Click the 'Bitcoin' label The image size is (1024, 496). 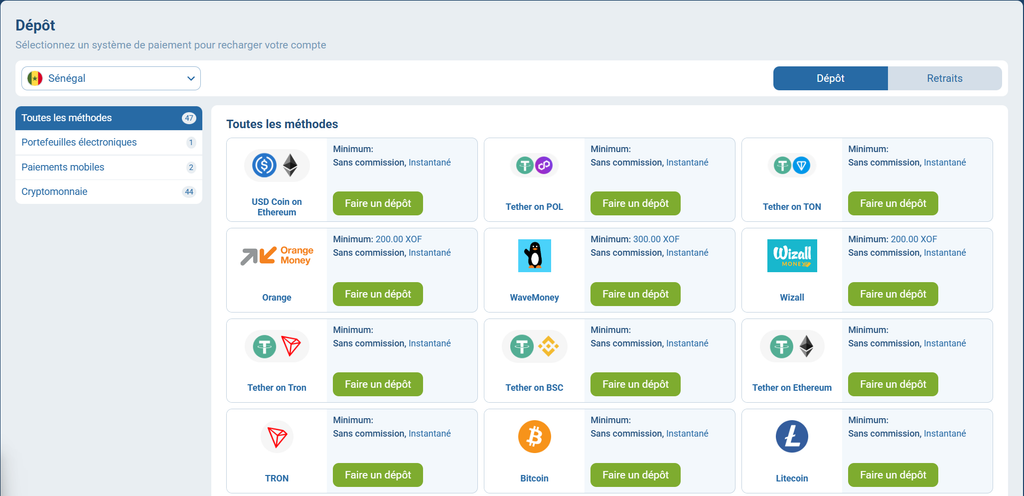point(534,478)
